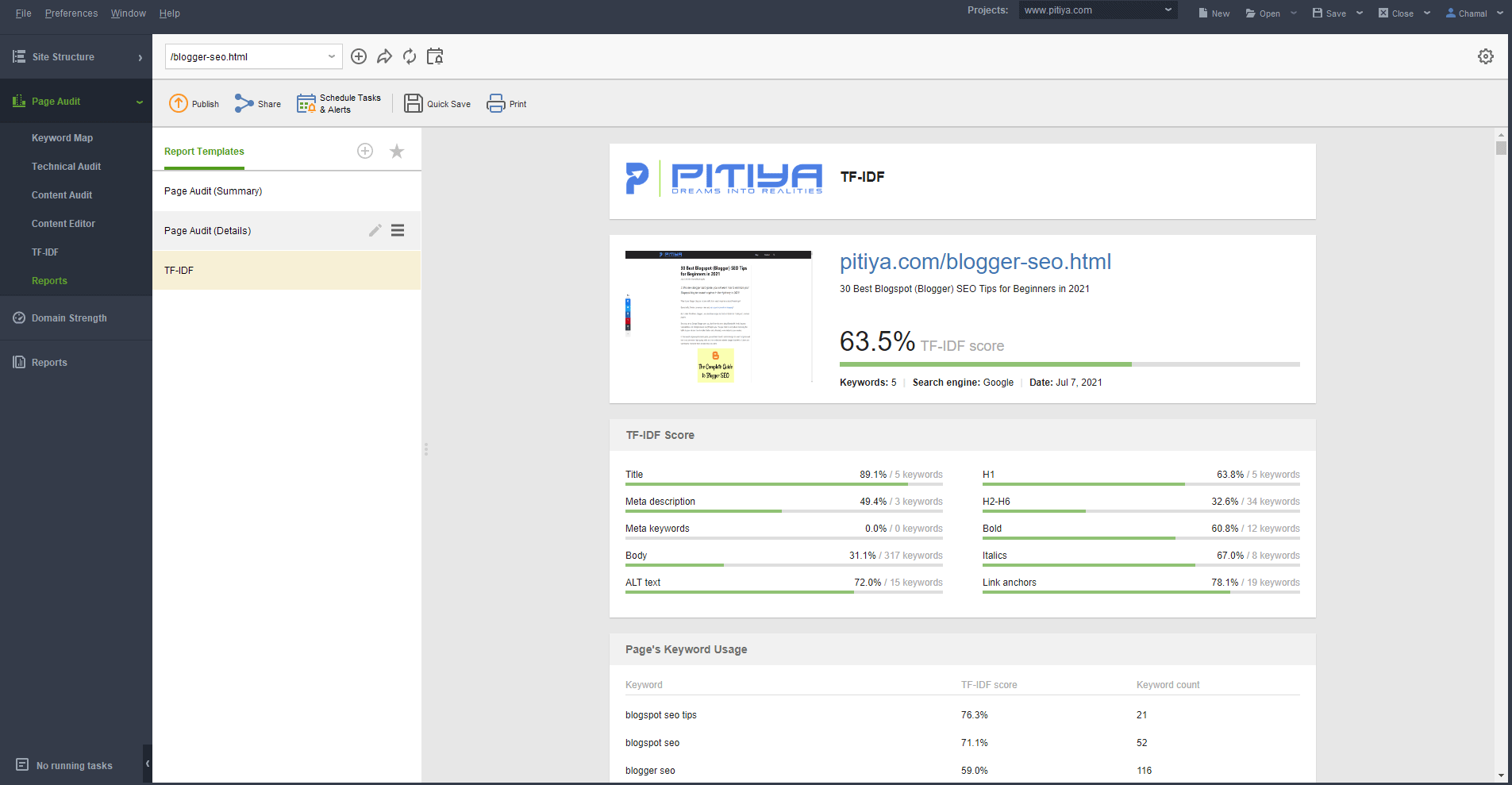Open the Help menu
1512x785 pixels.
click(170, 13)
